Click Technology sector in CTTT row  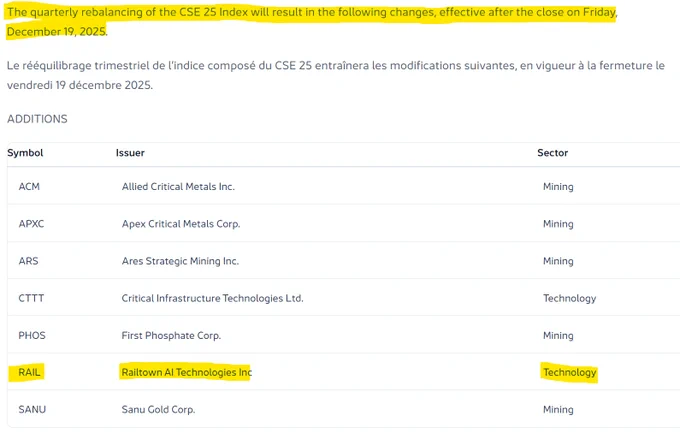point(570,298)
